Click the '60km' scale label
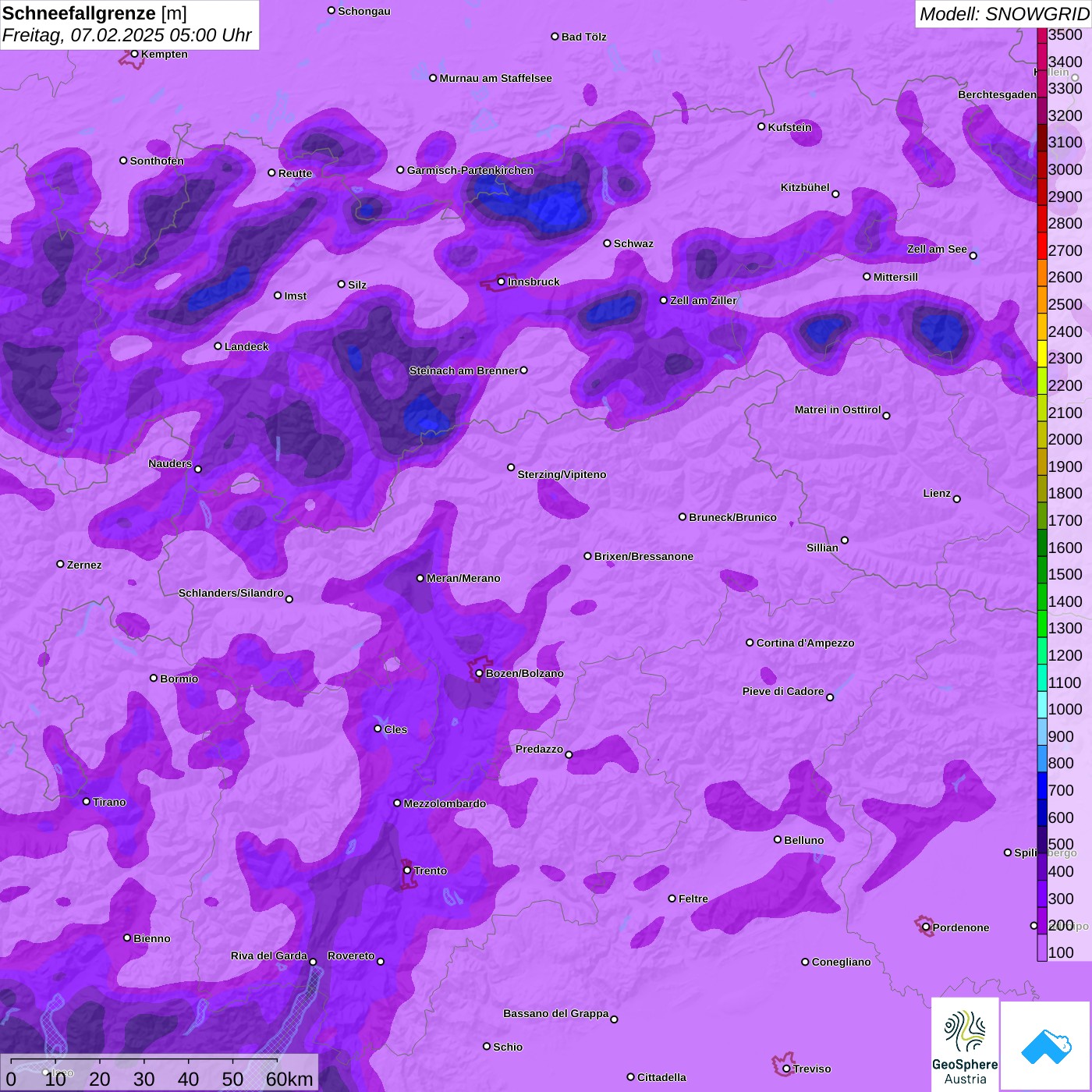 [289, 1079]
